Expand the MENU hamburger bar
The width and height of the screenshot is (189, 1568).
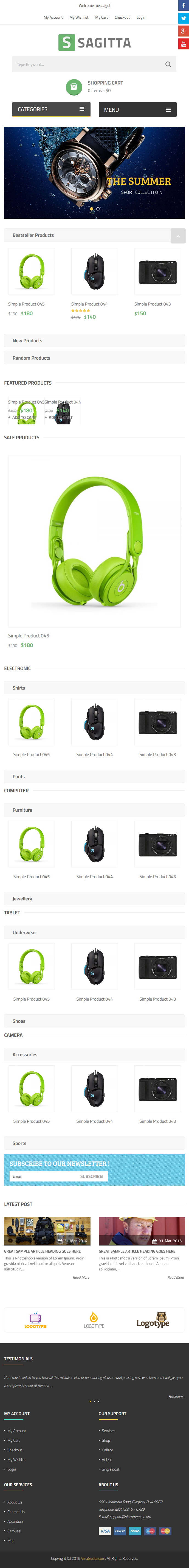coord(137,110)
